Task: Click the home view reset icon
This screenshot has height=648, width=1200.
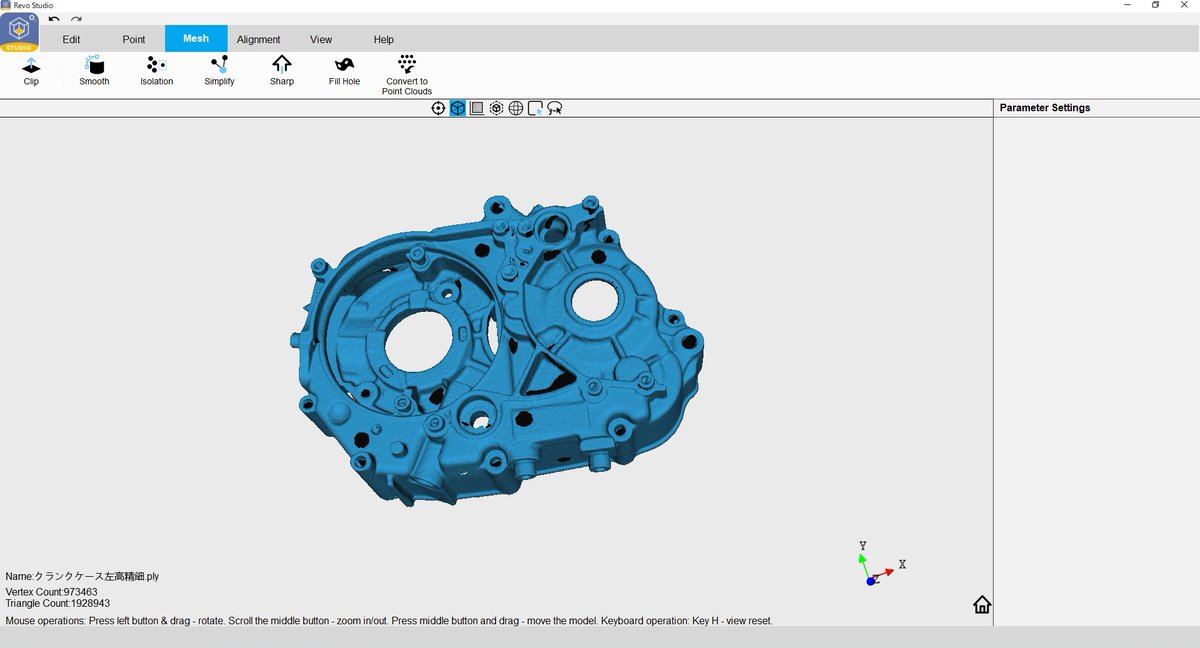Action: point(982,604)
